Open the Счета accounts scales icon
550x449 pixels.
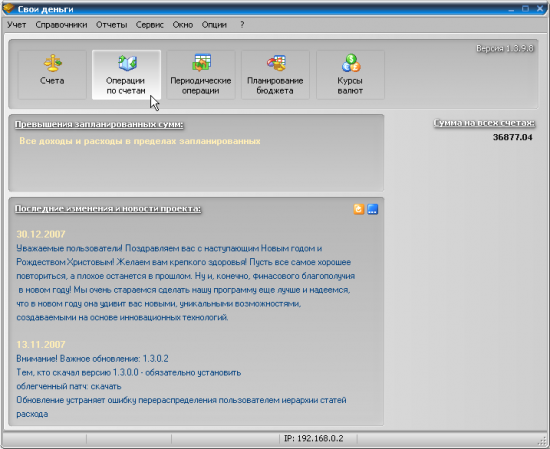pos(52,63)
